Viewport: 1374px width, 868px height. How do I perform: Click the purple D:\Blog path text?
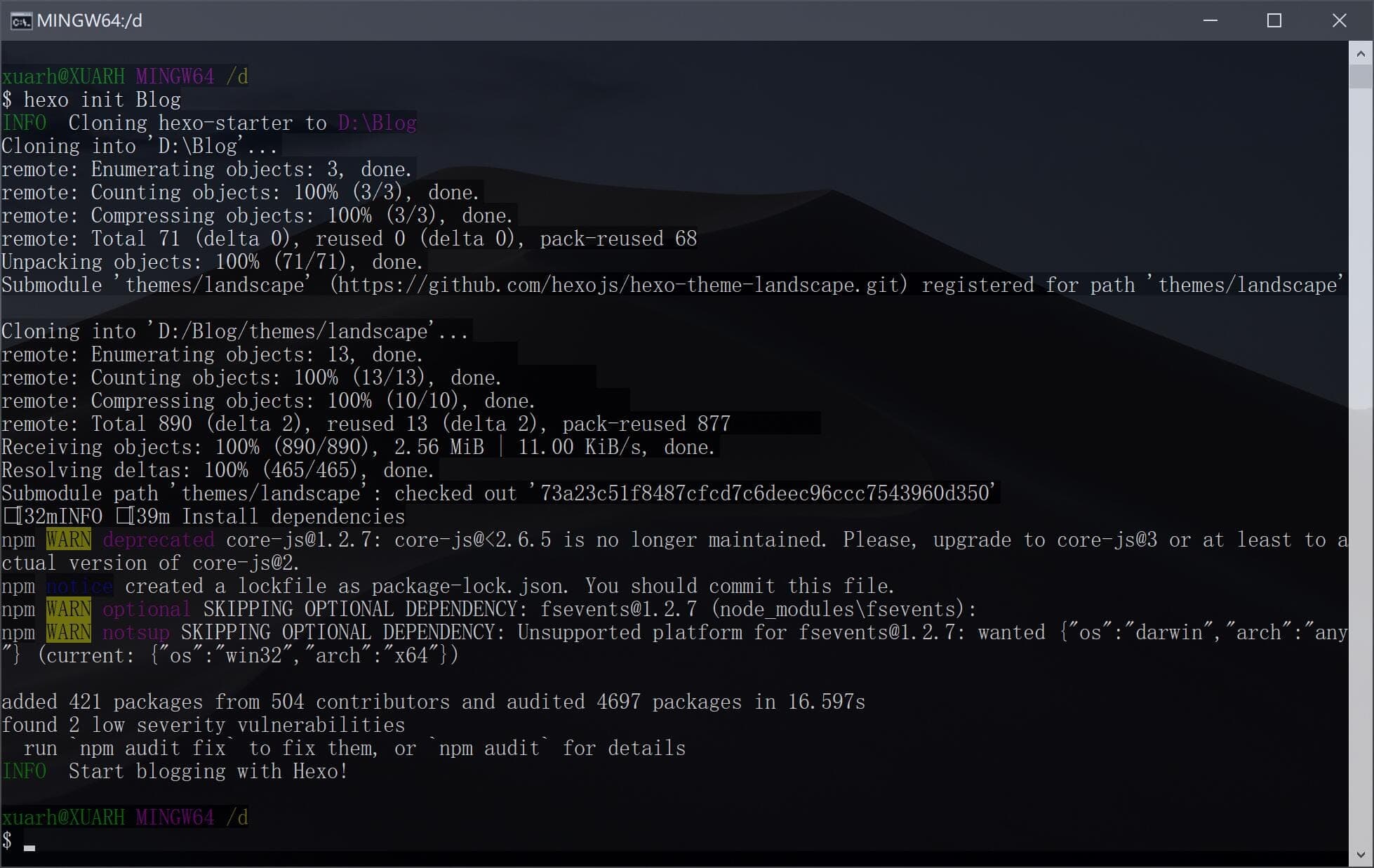[x=378, y=123]
